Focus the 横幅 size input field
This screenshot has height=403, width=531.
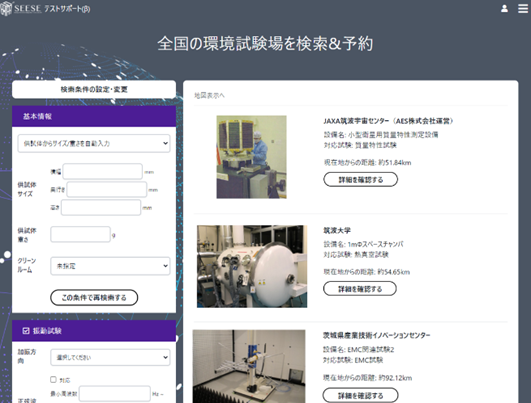click(x=103, y=171)
